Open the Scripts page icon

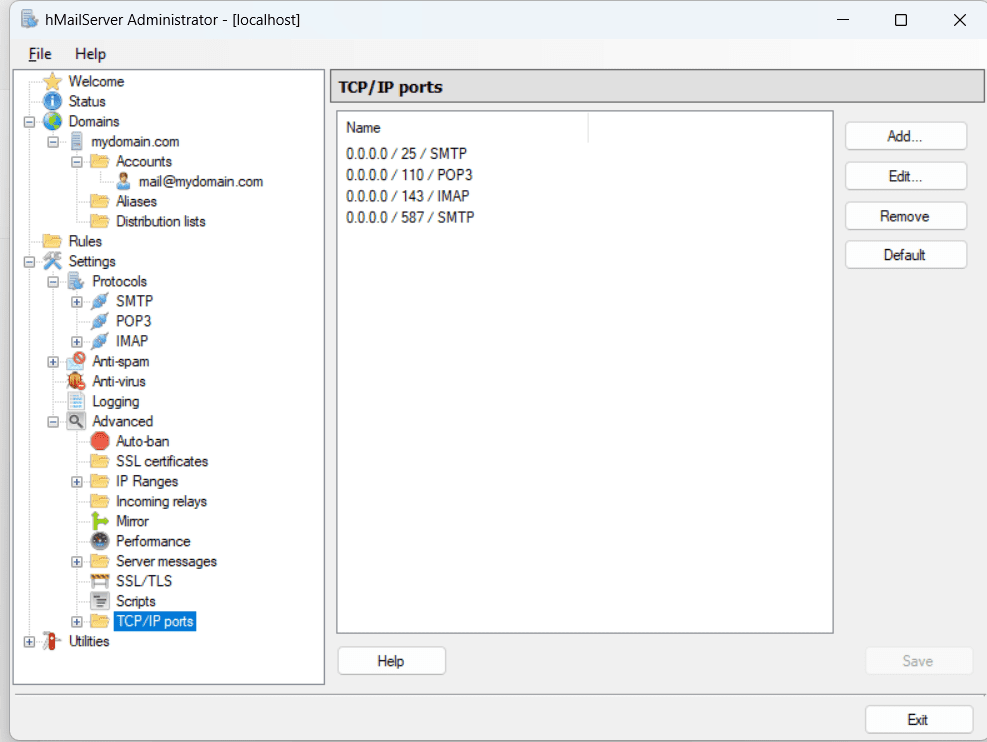pos(101,601)
